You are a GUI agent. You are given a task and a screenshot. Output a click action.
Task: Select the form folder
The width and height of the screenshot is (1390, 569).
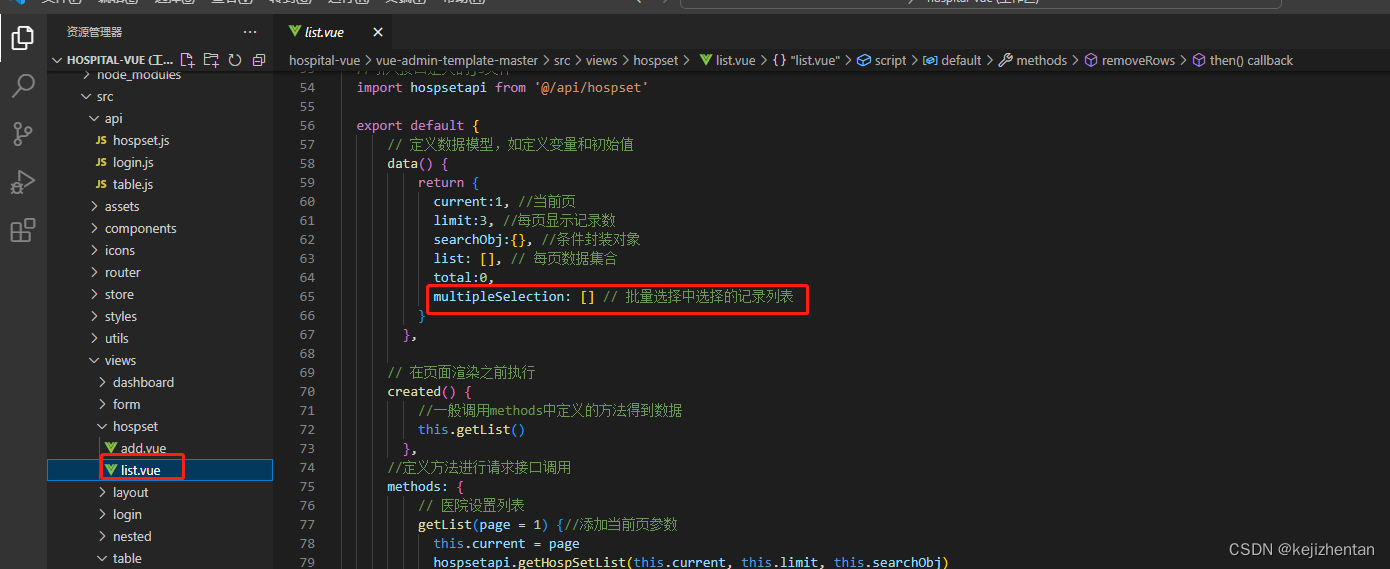click(126, 405)
